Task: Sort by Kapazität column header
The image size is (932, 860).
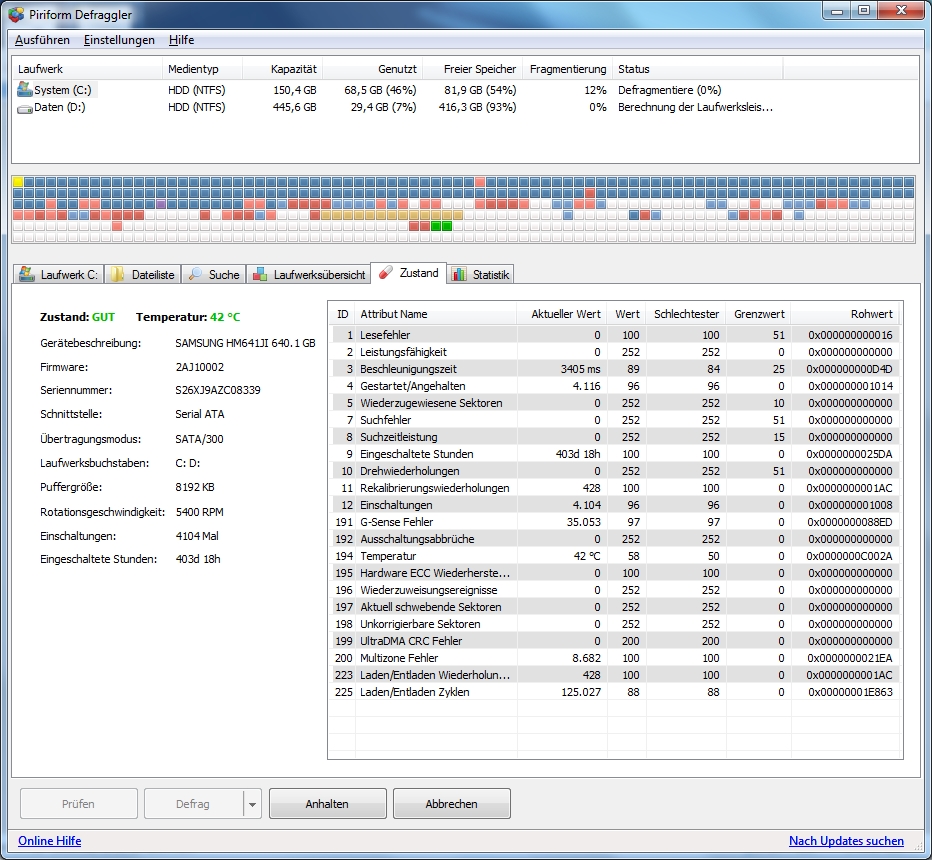Action: 283,69
